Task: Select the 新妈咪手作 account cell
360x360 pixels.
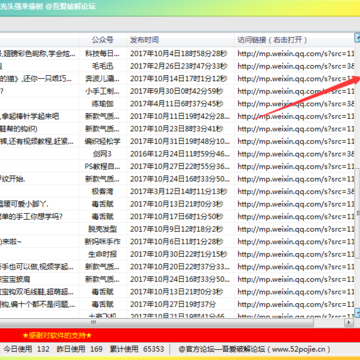Action: [x=103, y=242]
